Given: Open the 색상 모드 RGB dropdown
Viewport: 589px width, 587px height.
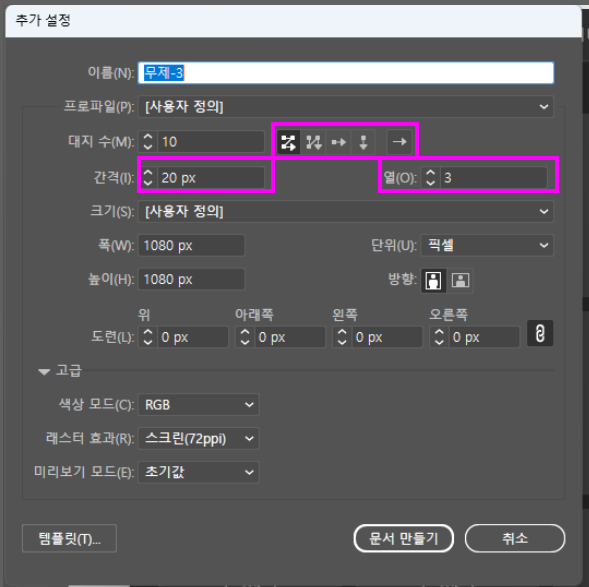Looking at the screenshot, I should pyautogui.click(x=199, y=404).
